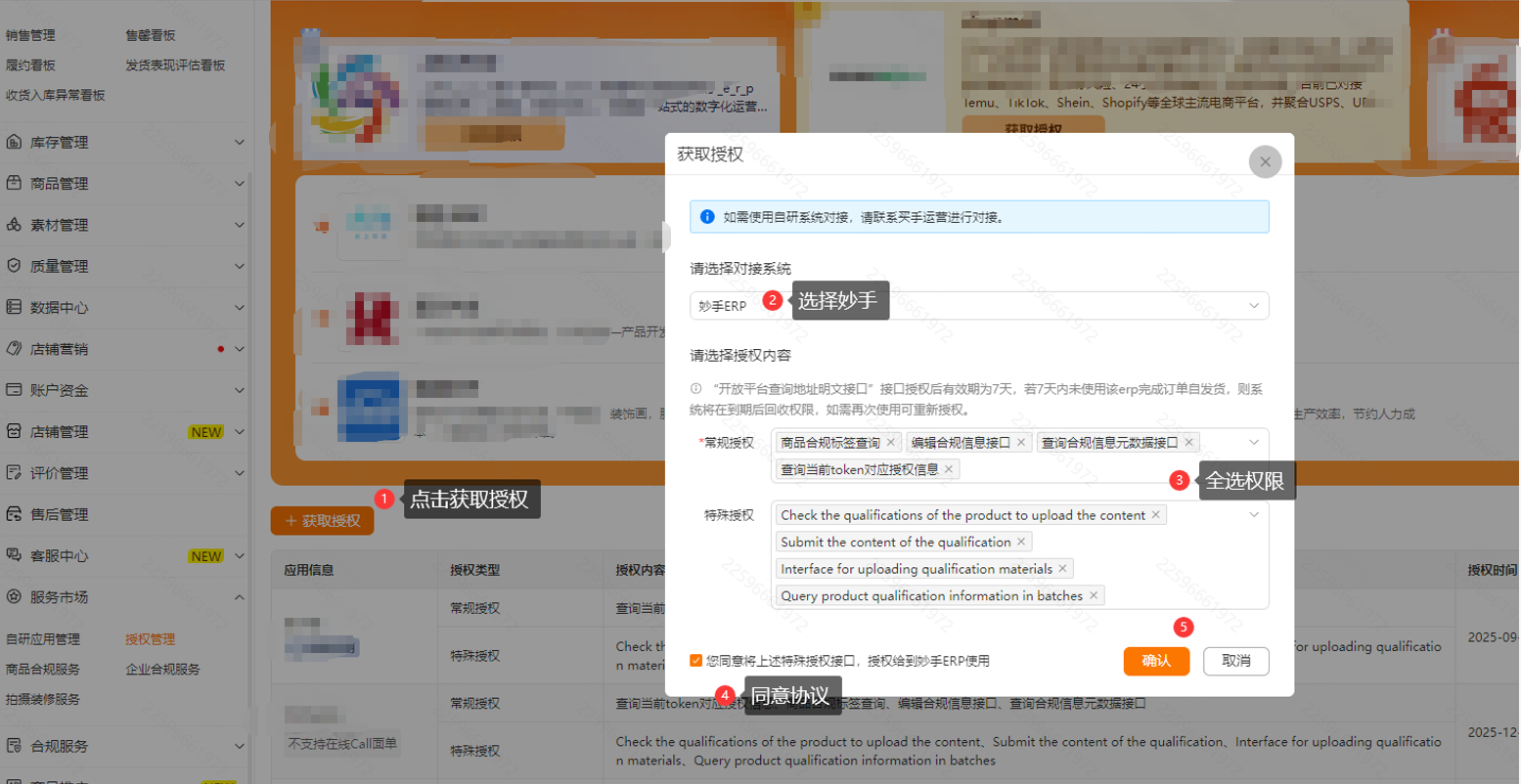The width and height of the screenshot is (1521, 784).
Task: Click the 数据中心 icon in sidebar
Action: tap(14, 307)
